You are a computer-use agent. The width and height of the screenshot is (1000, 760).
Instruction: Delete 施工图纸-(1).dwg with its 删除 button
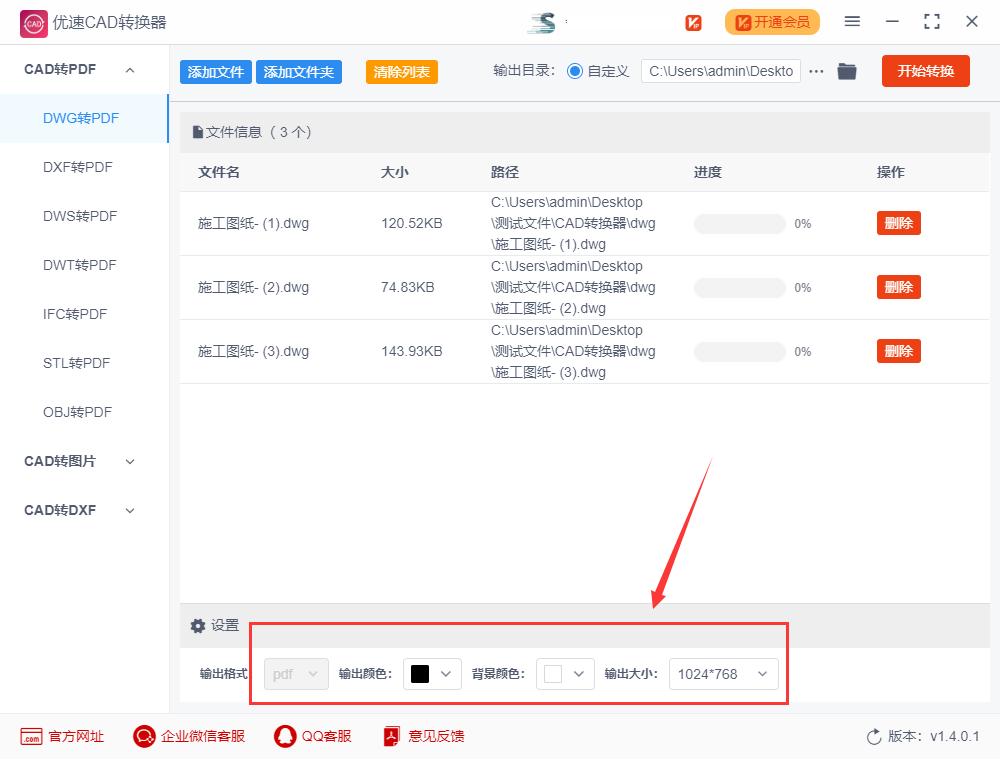coord(898,222)
